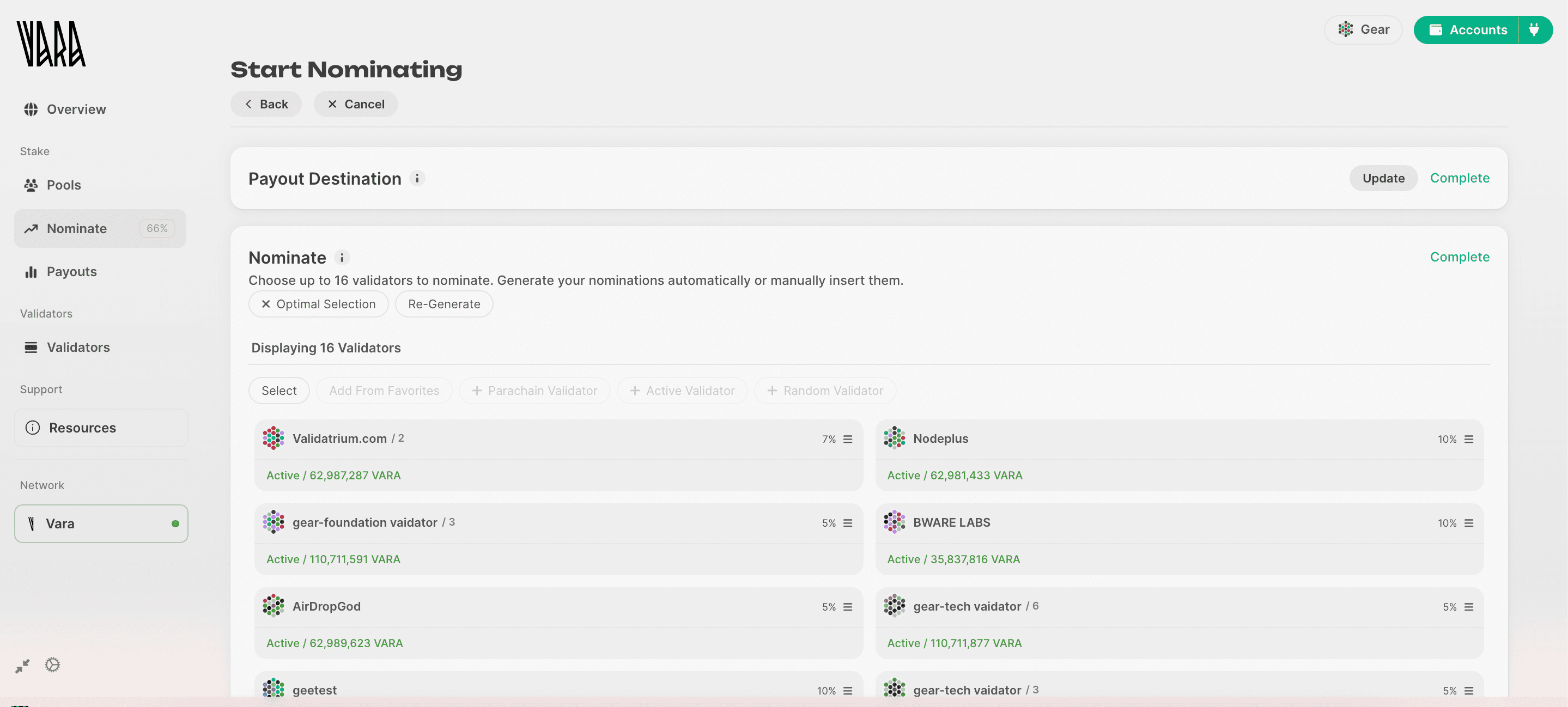Toggle validator selection mode with the Select button
1568x707 pixels.
(278, 390)
